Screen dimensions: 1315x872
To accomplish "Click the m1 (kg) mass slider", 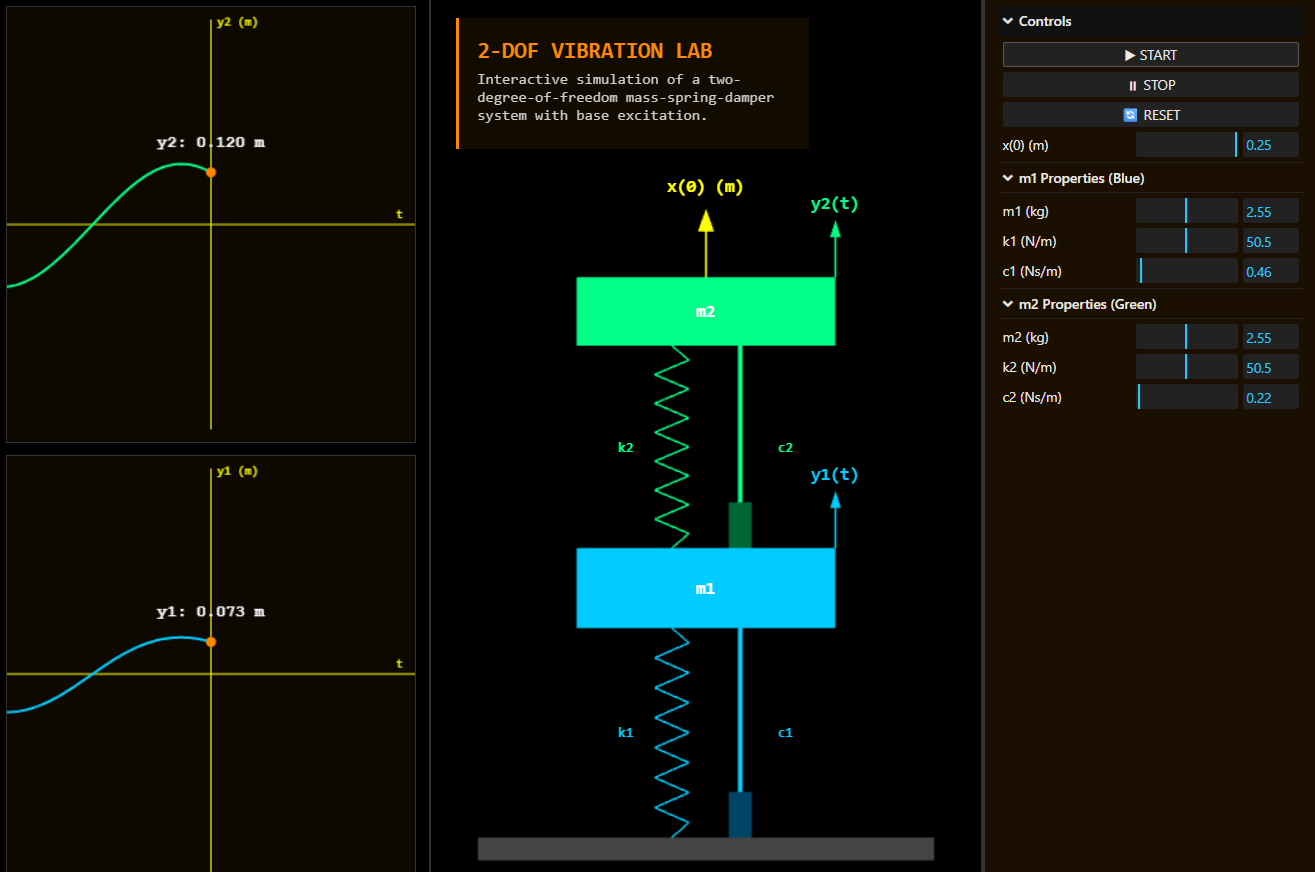I will point(1187,211).
